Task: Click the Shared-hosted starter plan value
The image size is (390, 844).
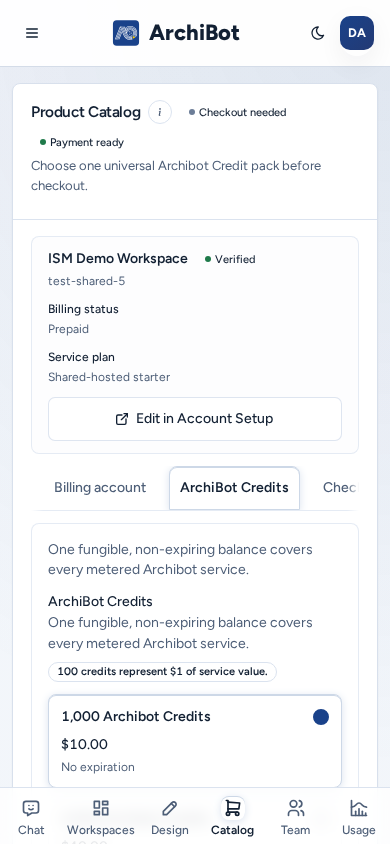Action: pos(109,377)
